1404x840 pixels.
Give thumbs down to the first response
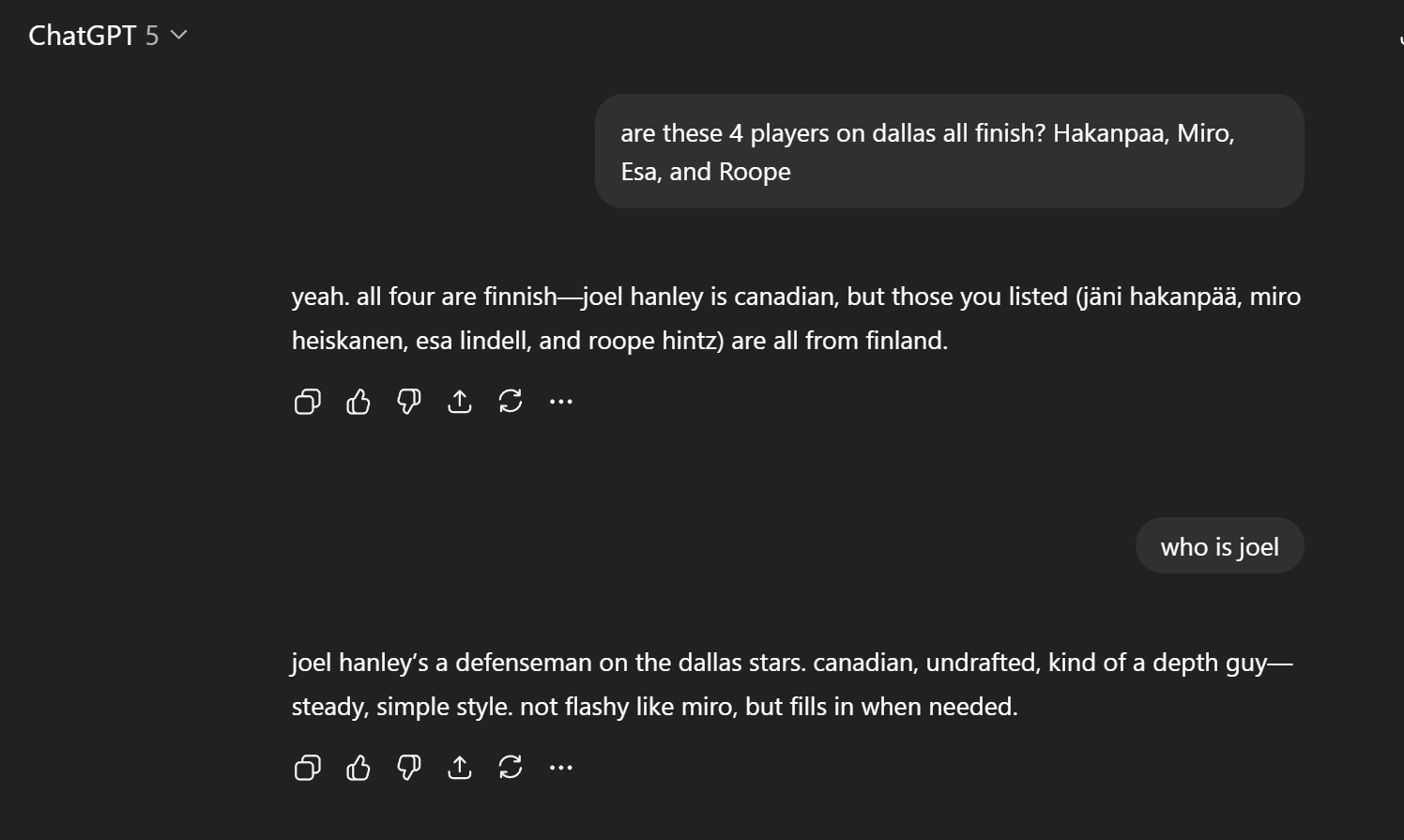click(409, 402)
